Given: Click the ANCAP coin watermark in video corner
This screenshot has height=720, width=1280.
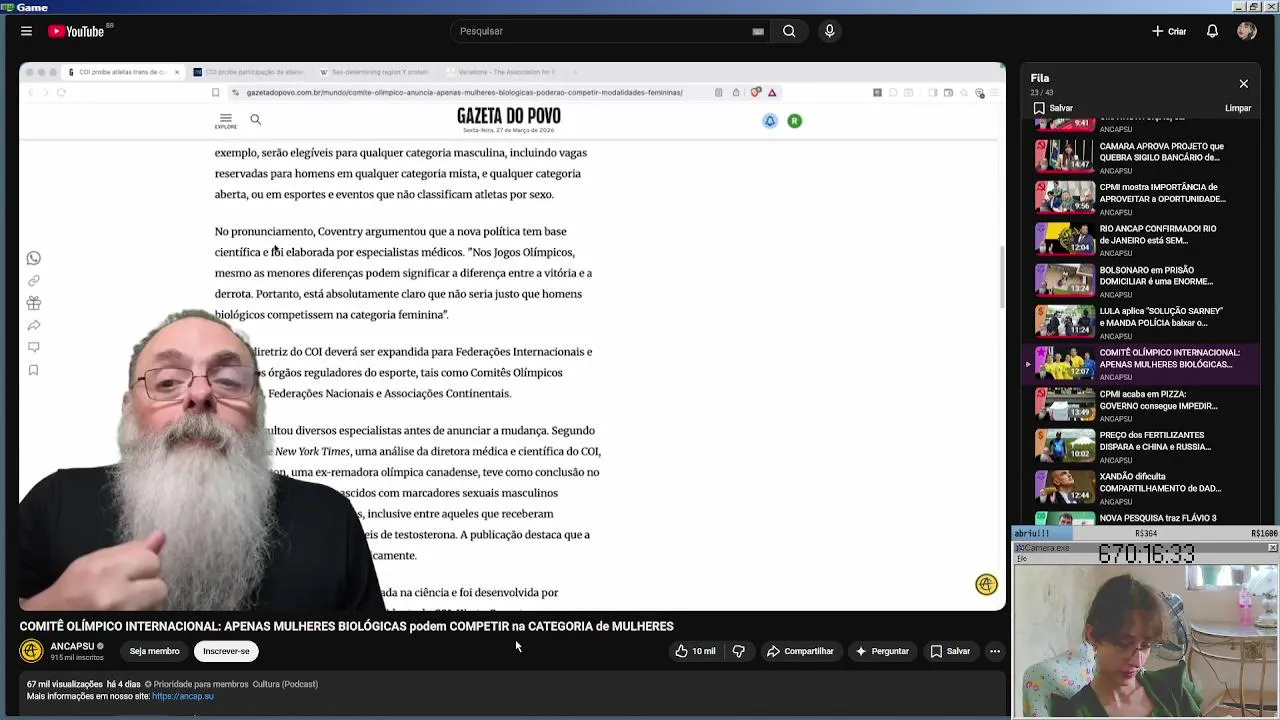Looking at the screenshot, I should click(x=986, y=585).
